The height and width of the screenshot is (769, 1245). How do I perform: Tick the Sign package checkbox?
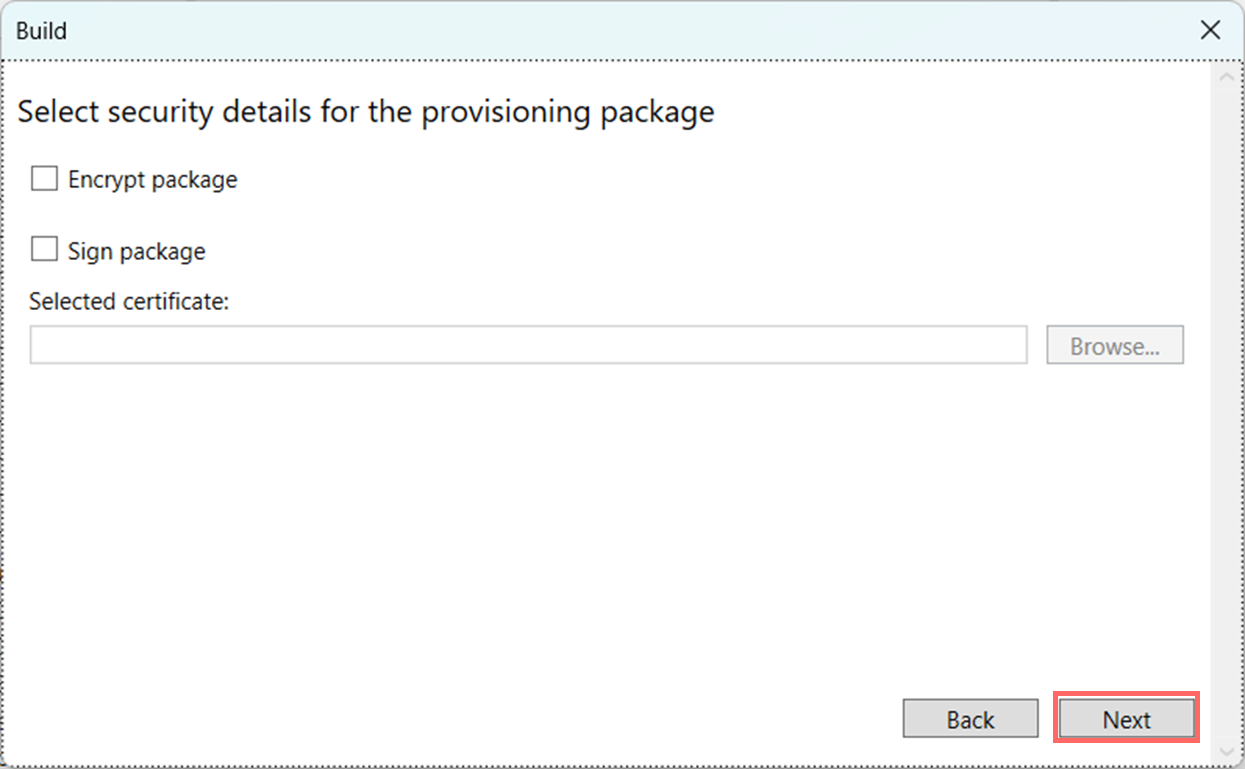(44, 250)
